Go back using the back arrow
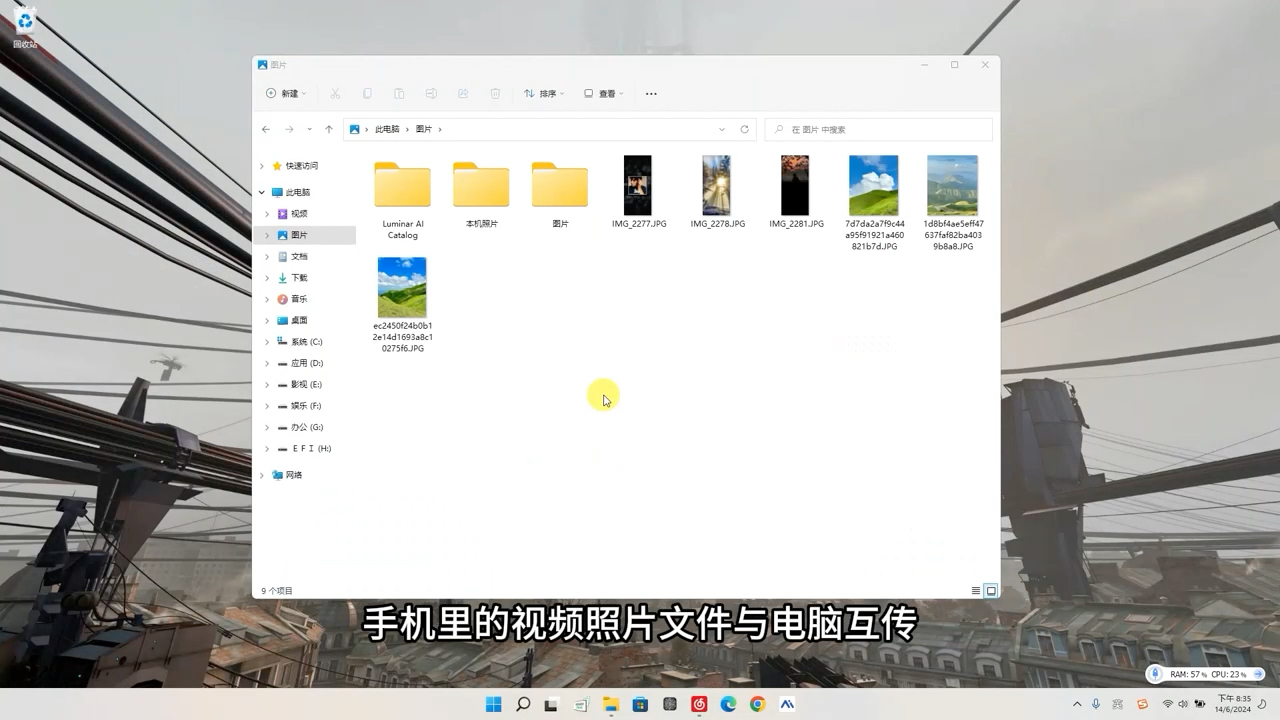The width and height of the screenshot is (1280, 720). point(266,129)
